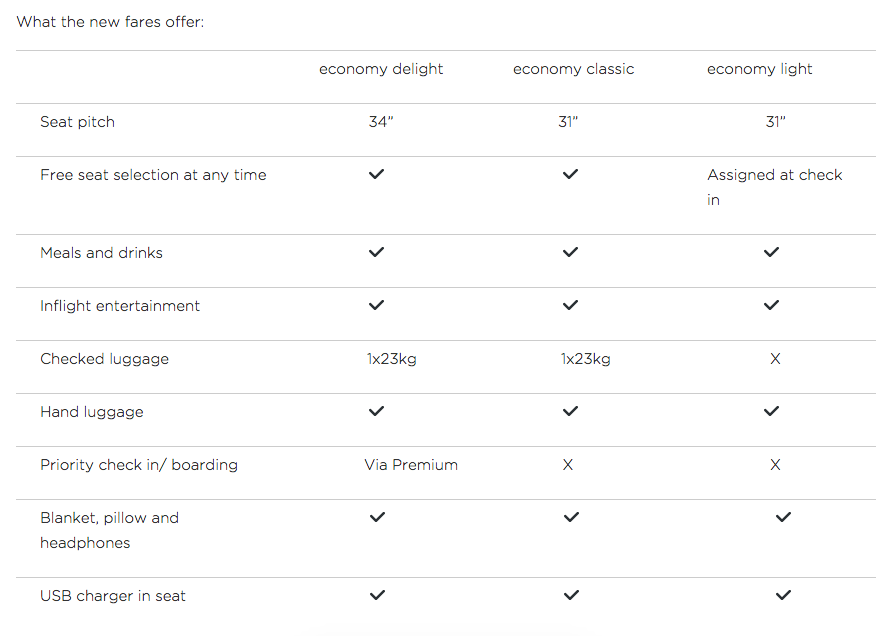The image size is (891, 636).
Task: Select the economy delight column header
Action: [x=381, y=69]
